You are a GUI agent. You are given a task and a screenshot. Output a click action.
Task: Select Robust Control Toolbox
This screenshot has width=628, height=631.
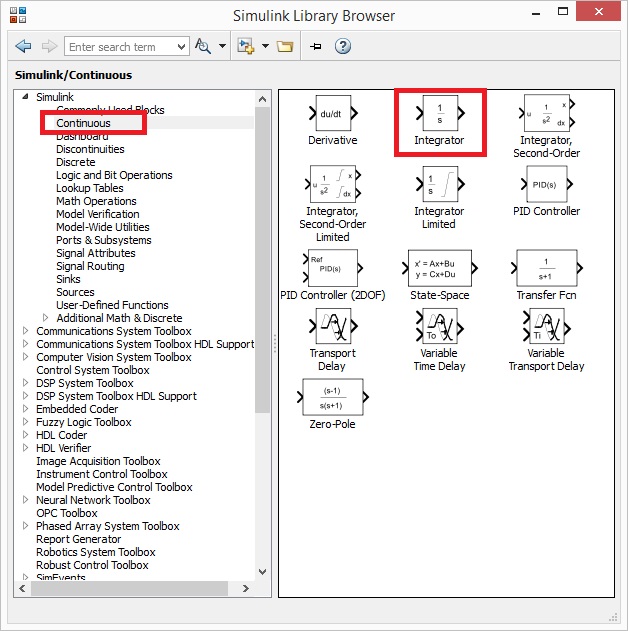pos(93,565)
